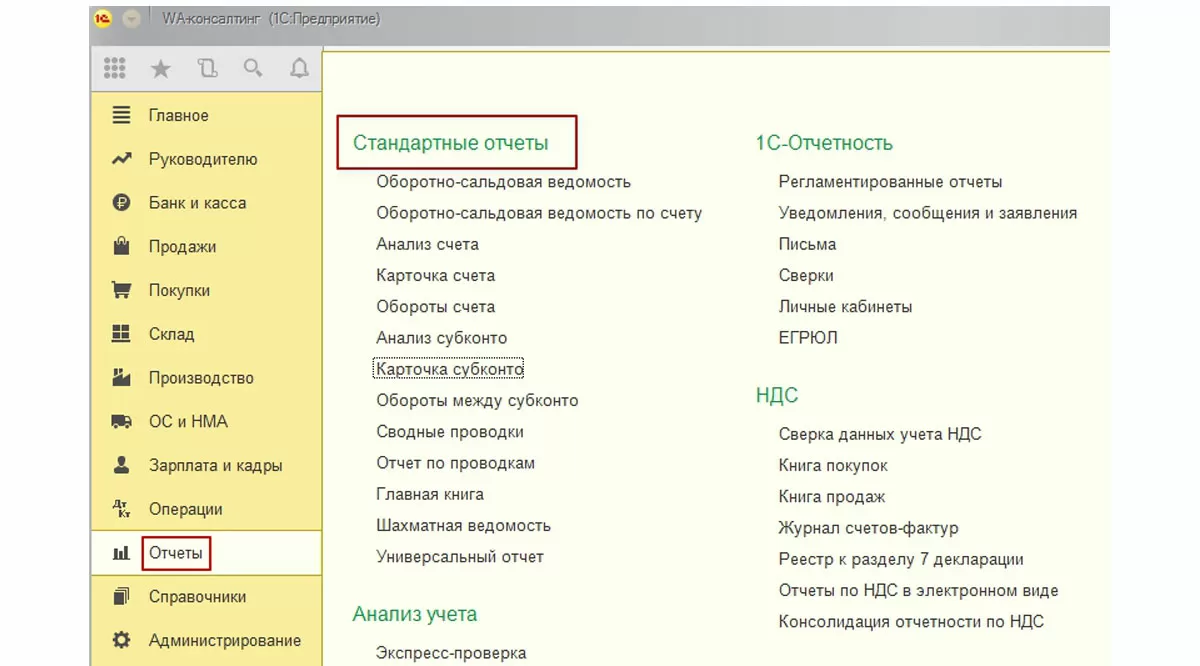Viewport: 1200px width, 666px height.
Task: Open ЕГРЮЛ link
Action: click(808, 338)
